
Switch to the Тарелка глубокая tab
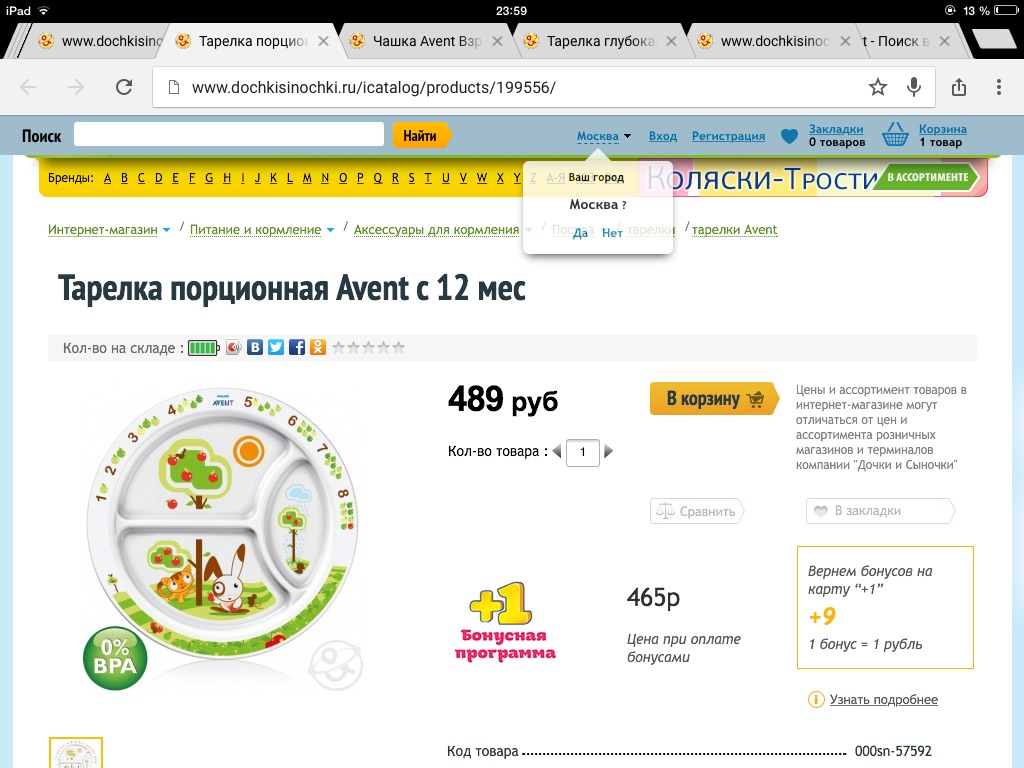point(600,41)
